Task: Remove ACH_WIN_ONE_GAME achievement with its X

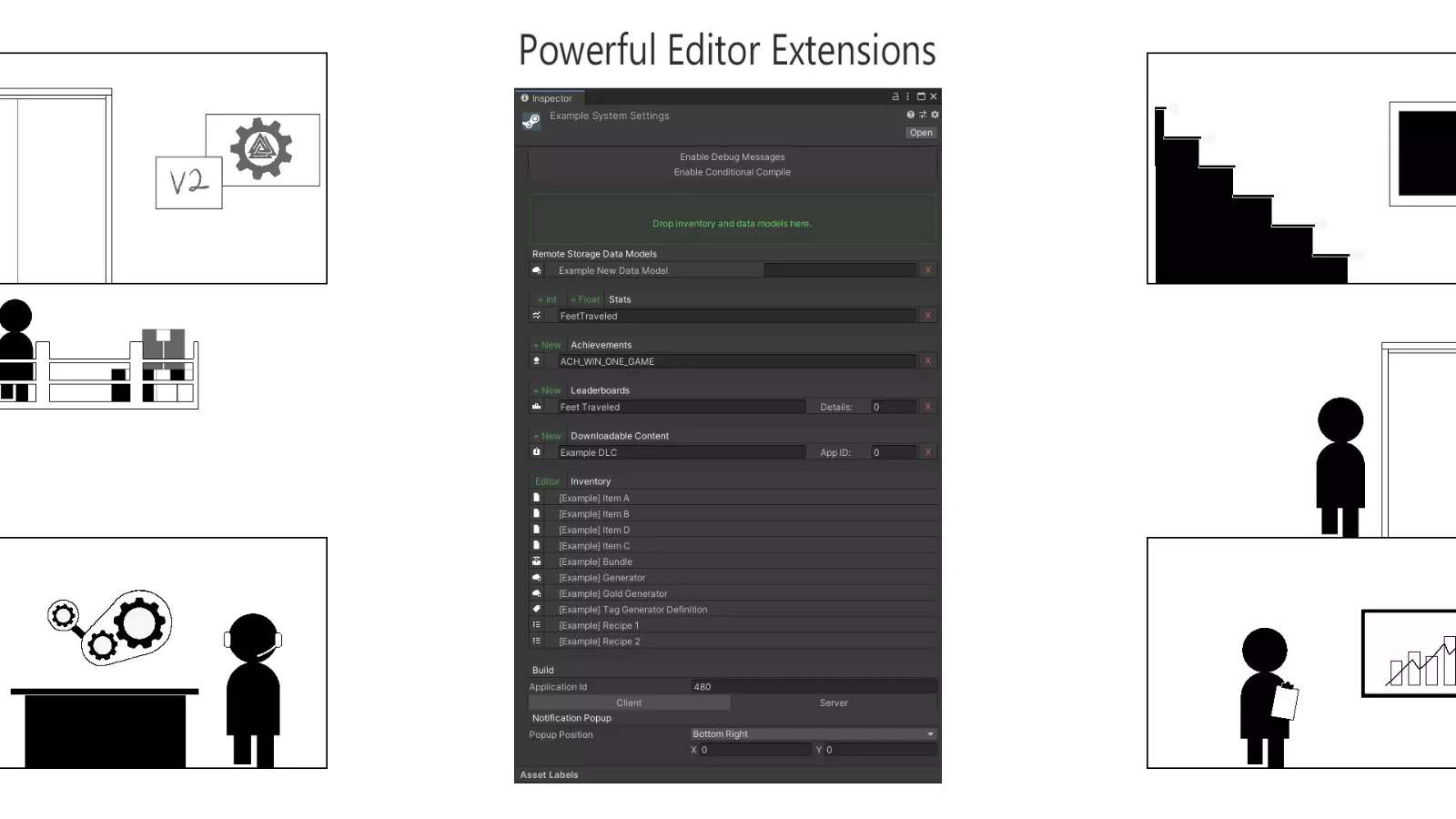Action: click(928, 361)
